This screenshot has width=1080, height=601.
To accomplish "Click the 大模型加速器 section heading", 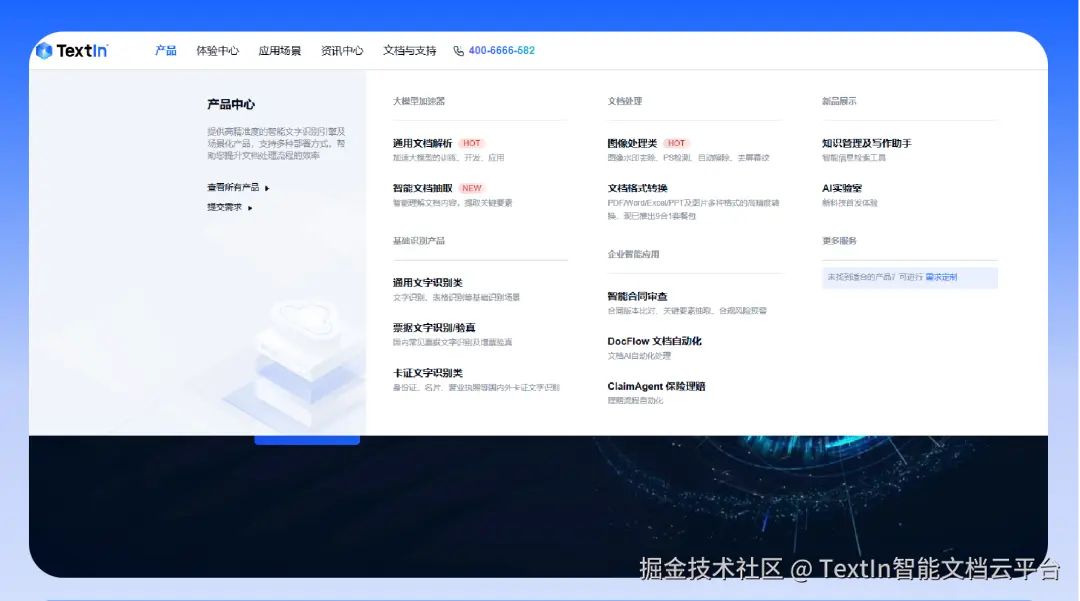I will tap(419, 101).
